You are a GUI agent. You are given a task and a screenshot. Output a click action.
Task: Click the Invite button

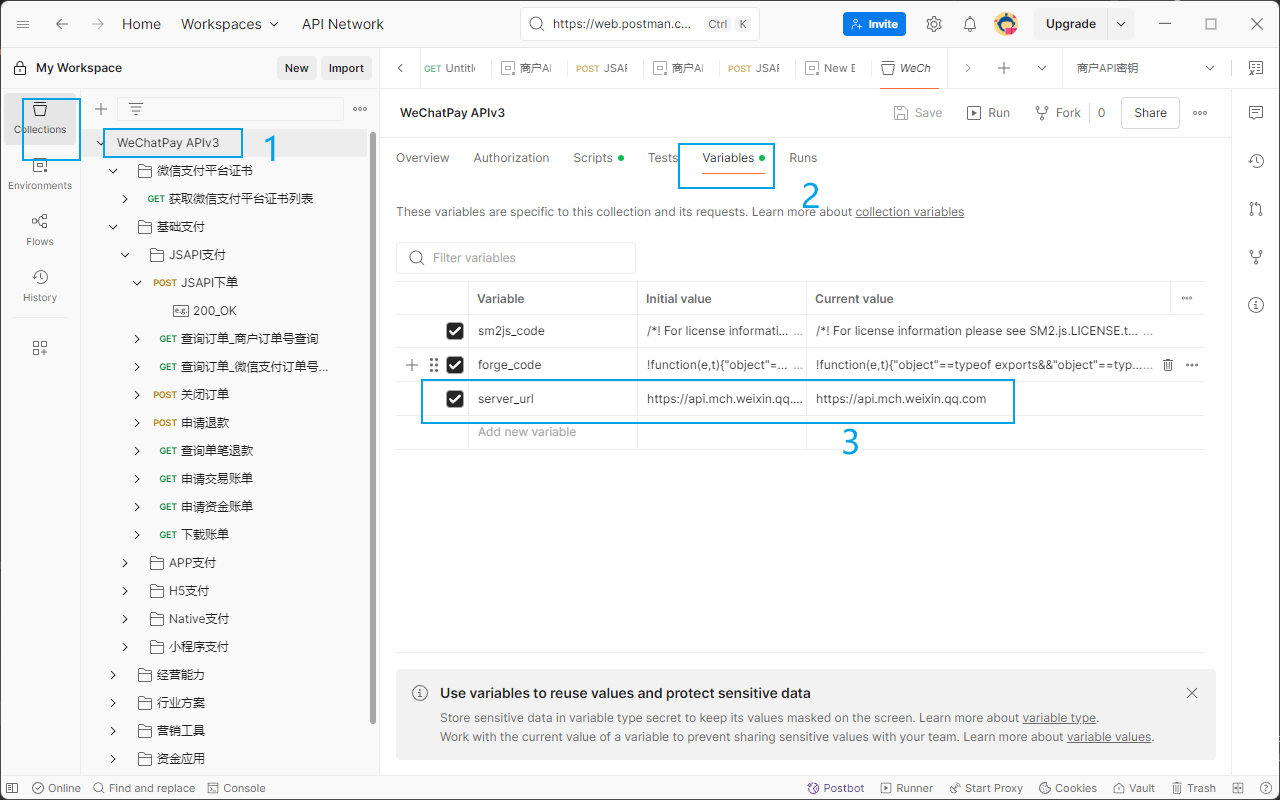coord(874,24)
